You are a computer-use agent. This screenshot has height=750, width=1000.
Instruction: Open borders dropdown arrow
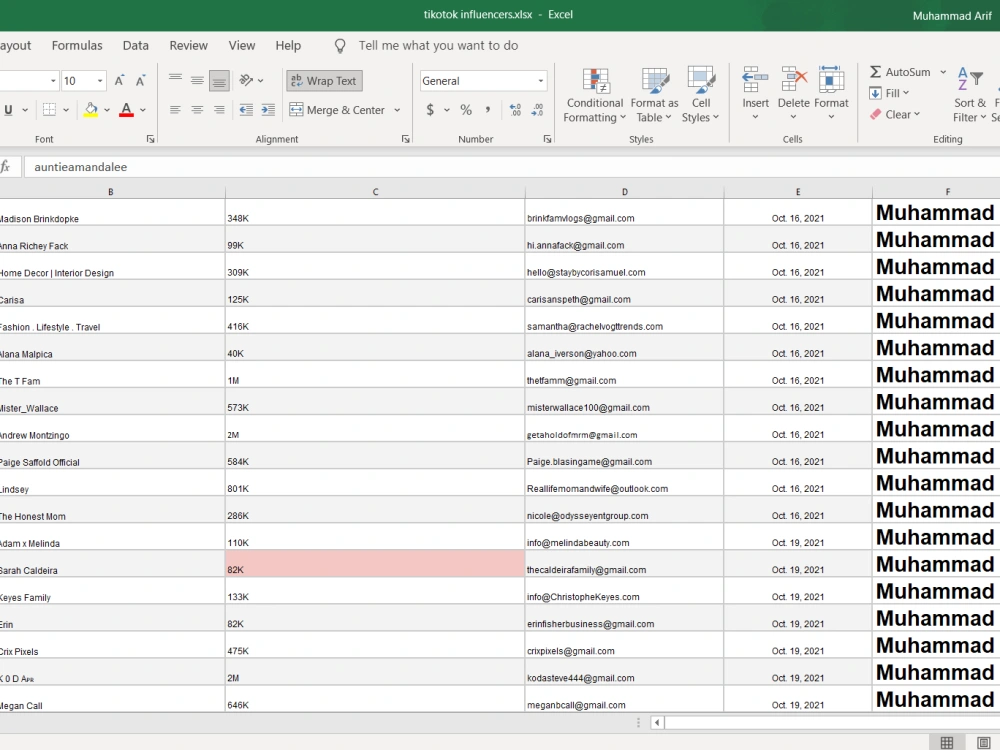(x=66, y=110)
